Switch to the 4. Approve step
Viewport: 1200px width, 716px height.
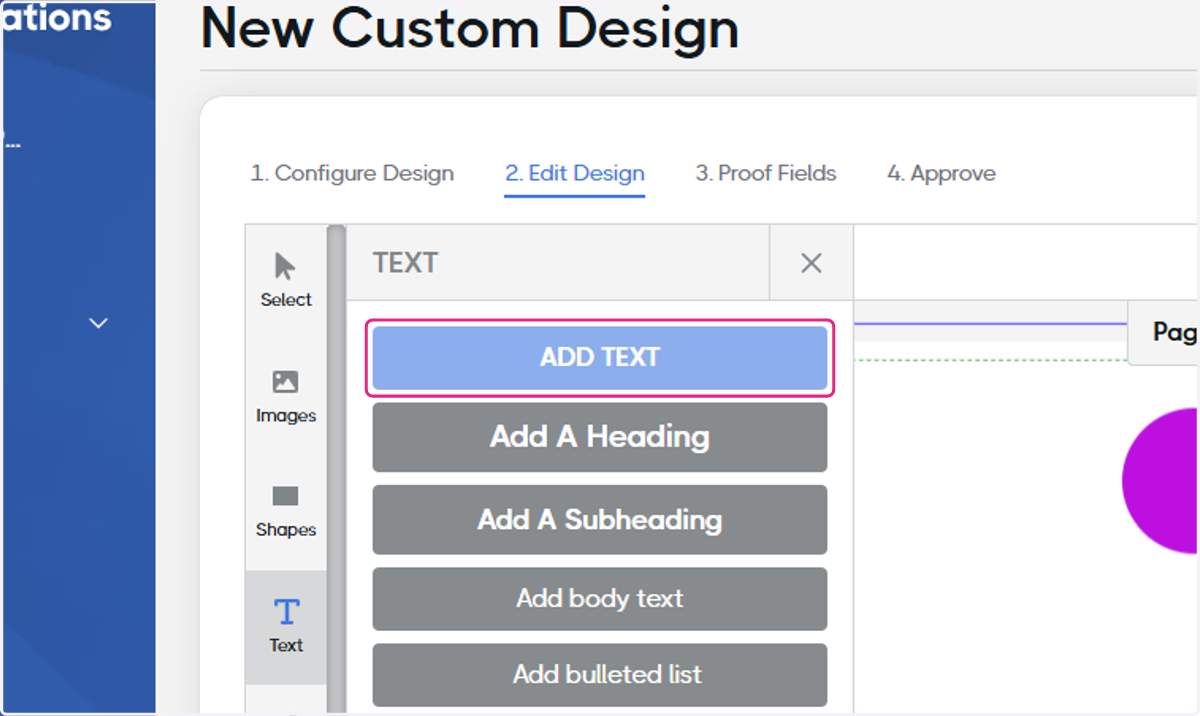941,173
